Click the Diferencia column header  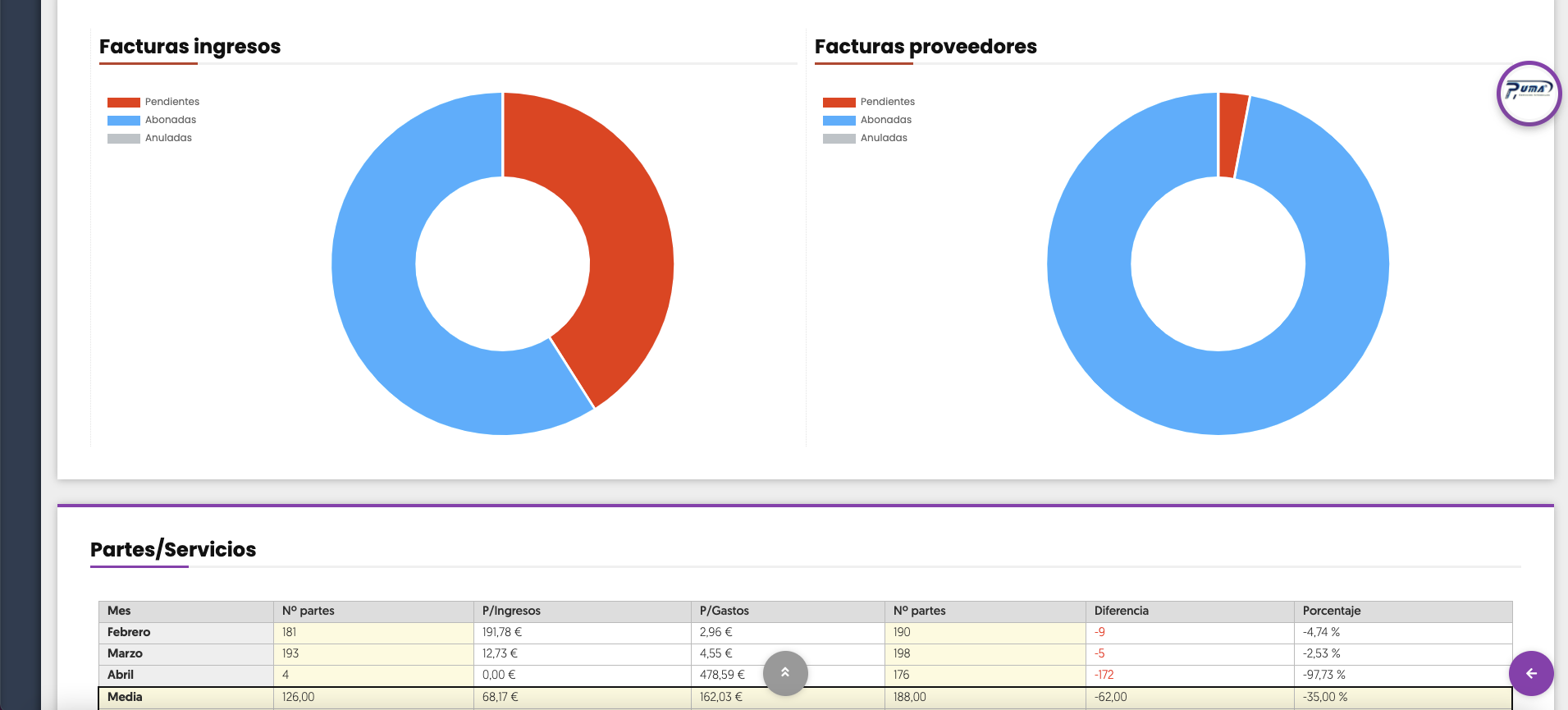pyautogui.click(x=1121, y=611)
